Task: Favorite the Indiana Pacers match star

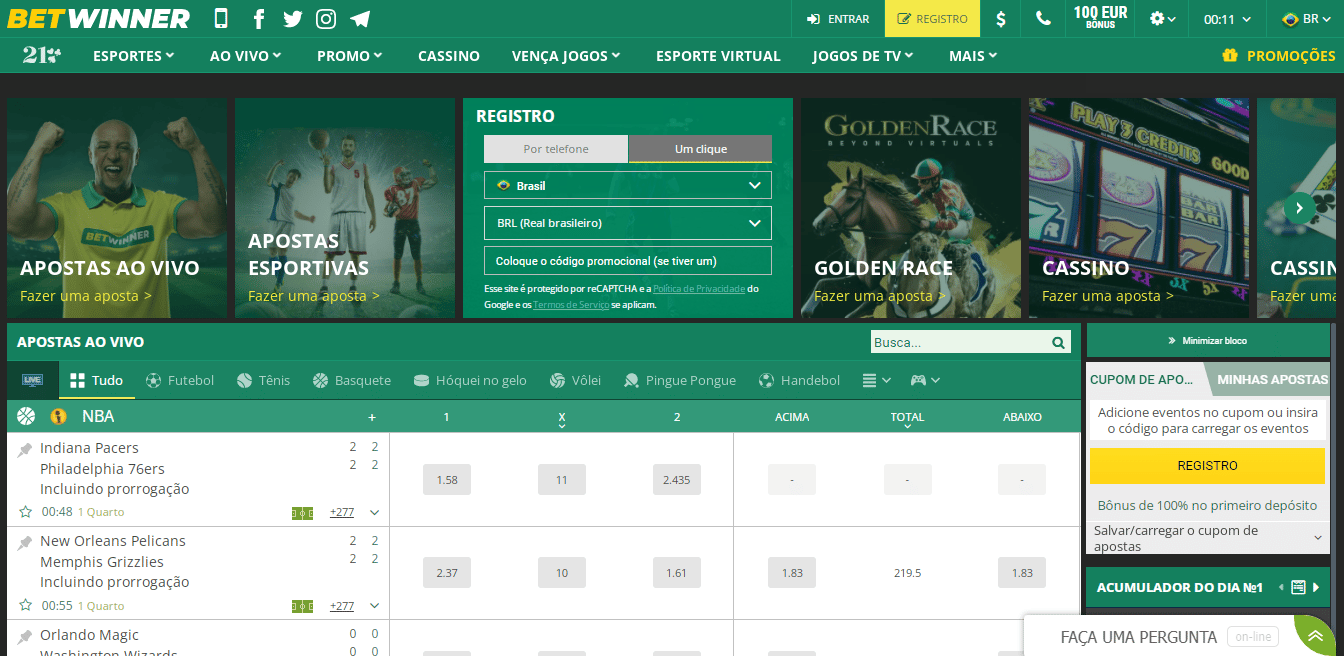Action: click(26, 512)
